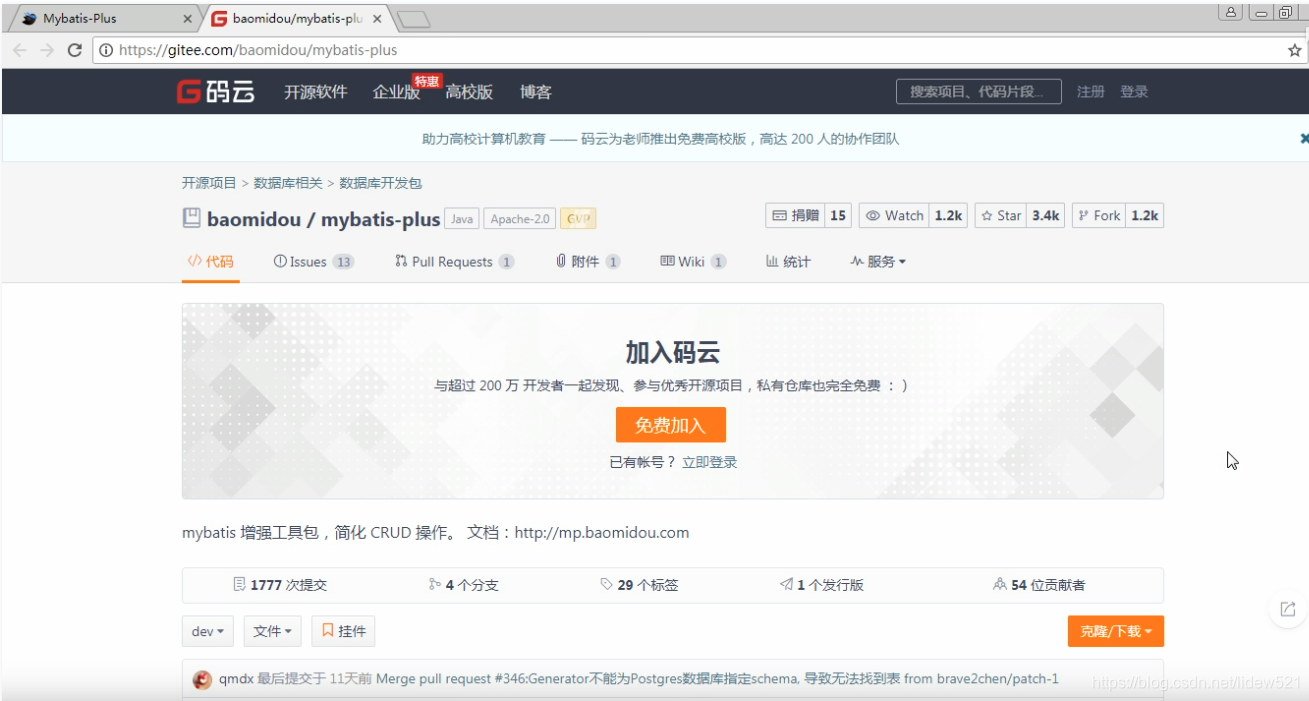Click the qmdx committer avatar
This screenshot has height=701, width=1309.
coord(202,679)
